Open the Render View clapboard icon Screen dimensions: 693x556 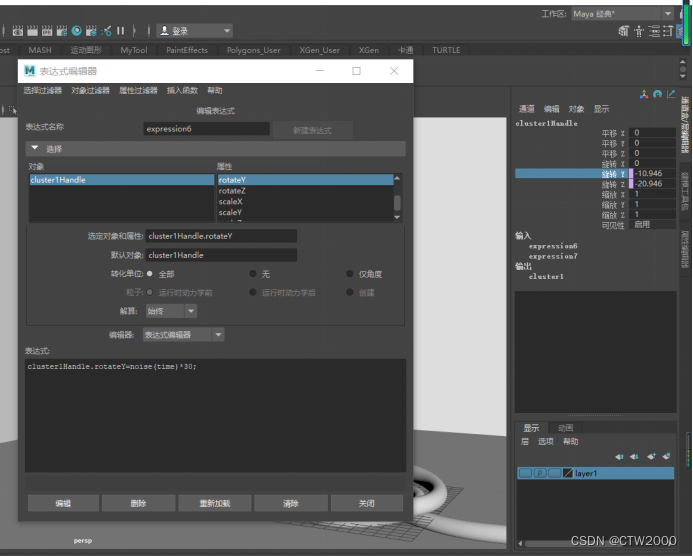pos(18,30)
